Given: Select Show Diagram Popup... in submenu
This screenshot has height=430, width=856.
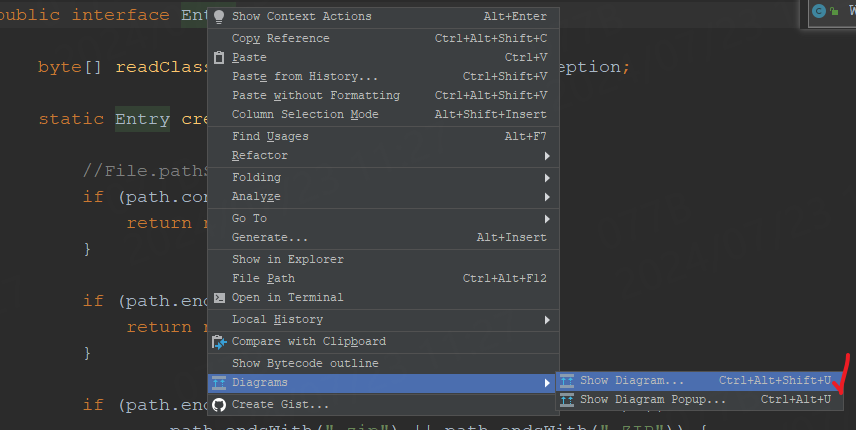Looking at the screenshot, I should pyautogui.click(x=700, y=400).
